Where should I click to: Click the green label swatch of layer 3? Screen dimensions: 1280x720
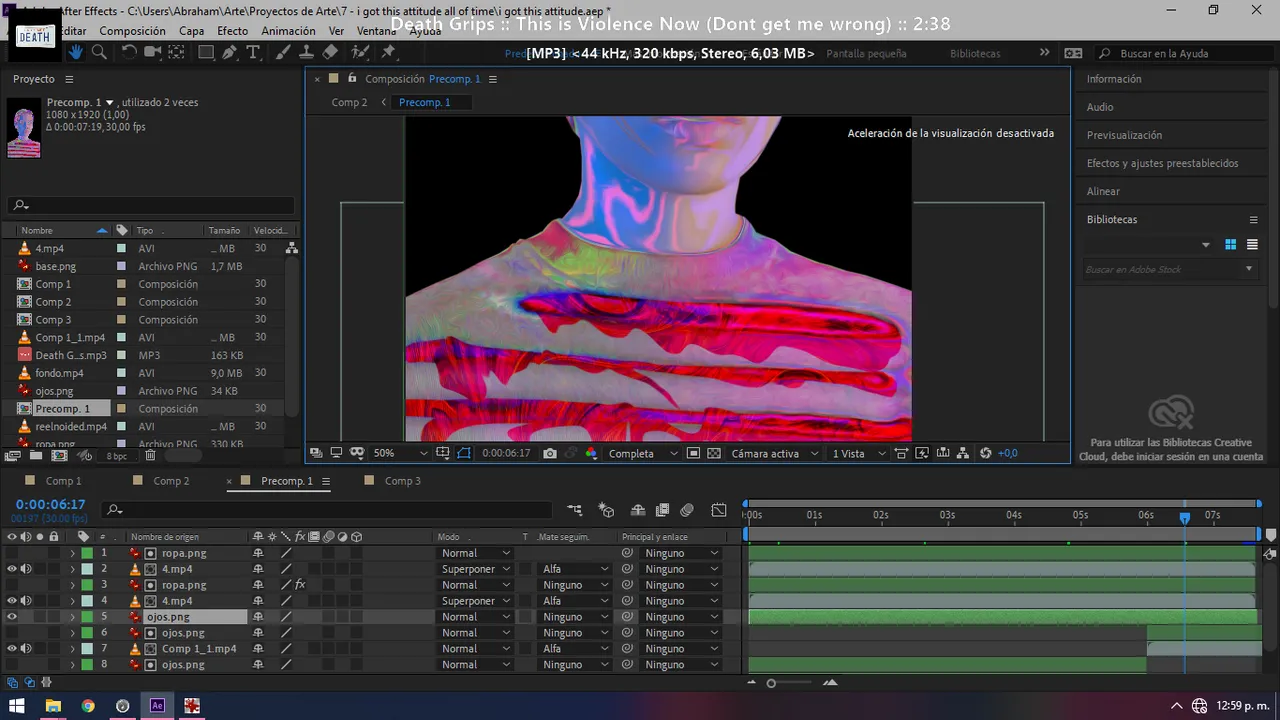click(87, 585)
